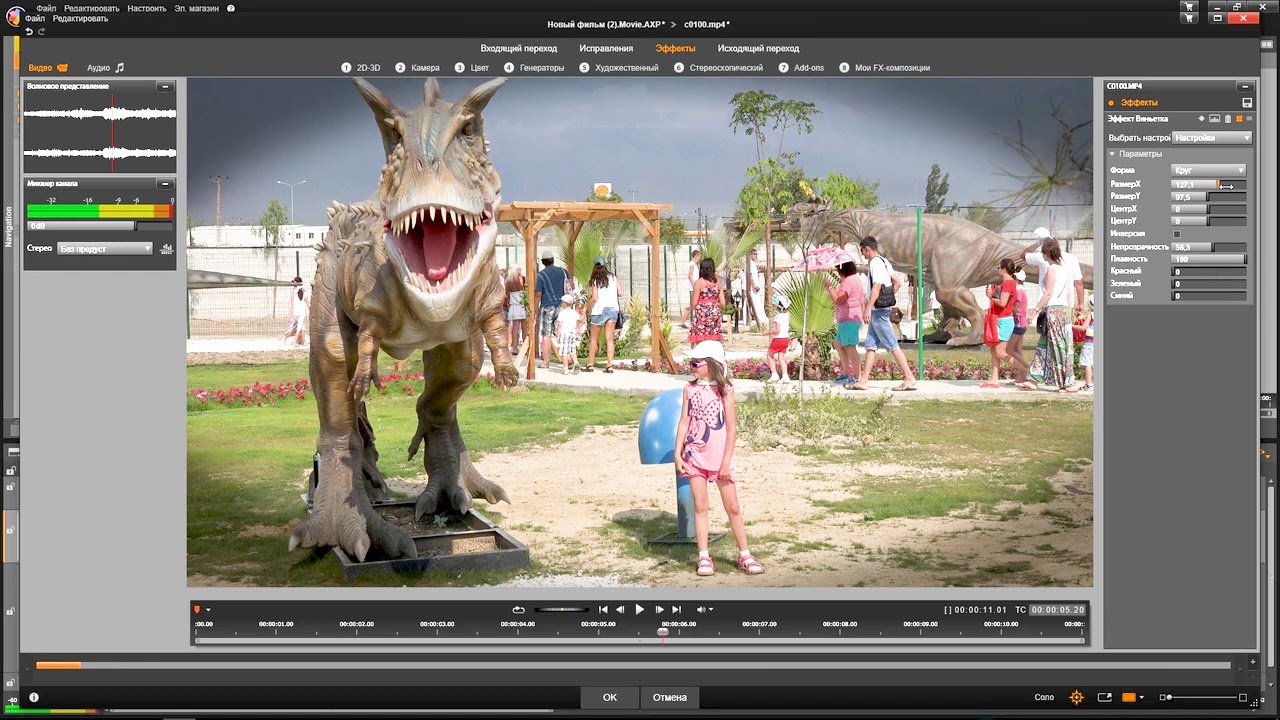Click the timeline playhead marker
1280x720 pixels.
[x=662, y=632]
